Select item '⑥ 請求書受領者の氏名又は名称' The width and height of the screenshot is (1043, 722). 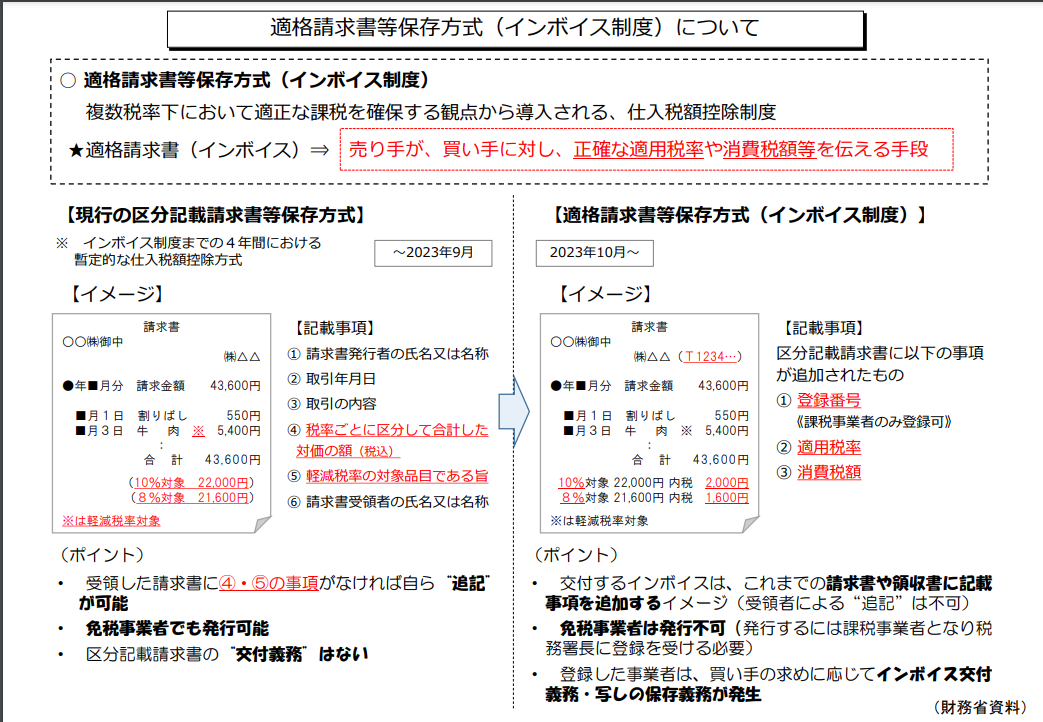388,502
